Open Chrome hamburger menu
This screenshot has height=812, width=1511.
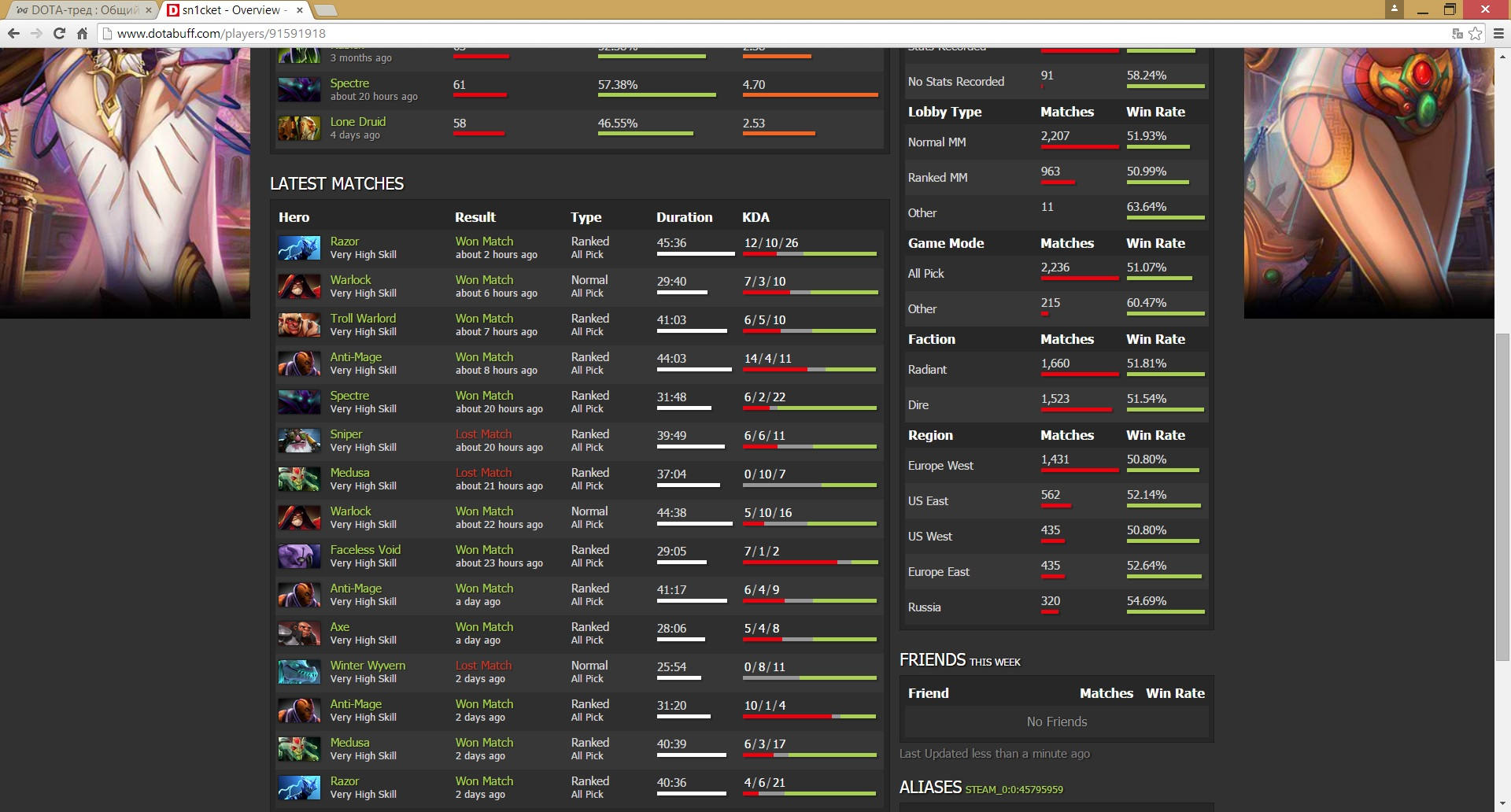tap(1498, 34)
